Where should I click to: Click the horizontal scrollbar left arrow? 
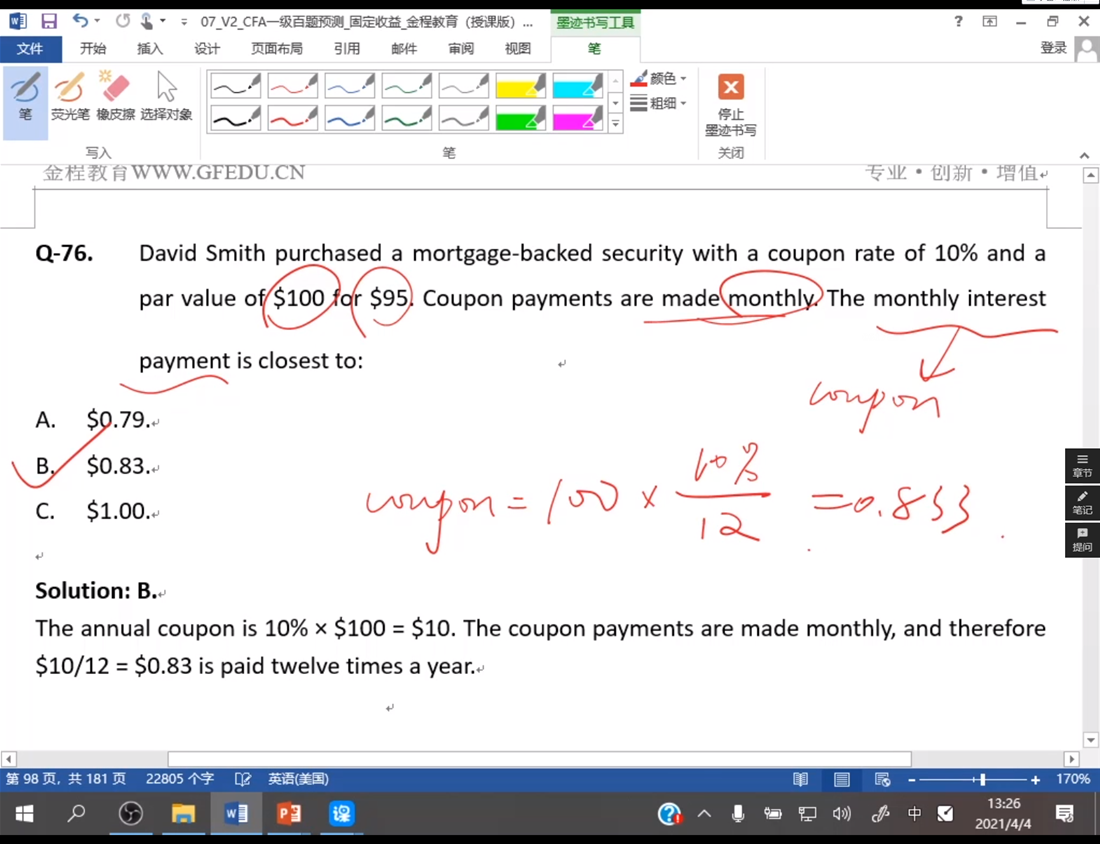coord(8,759)
